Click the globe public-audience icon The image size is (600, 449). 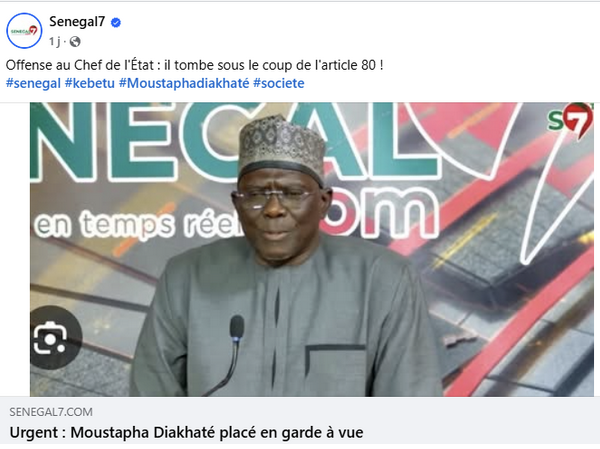(75, 41)
